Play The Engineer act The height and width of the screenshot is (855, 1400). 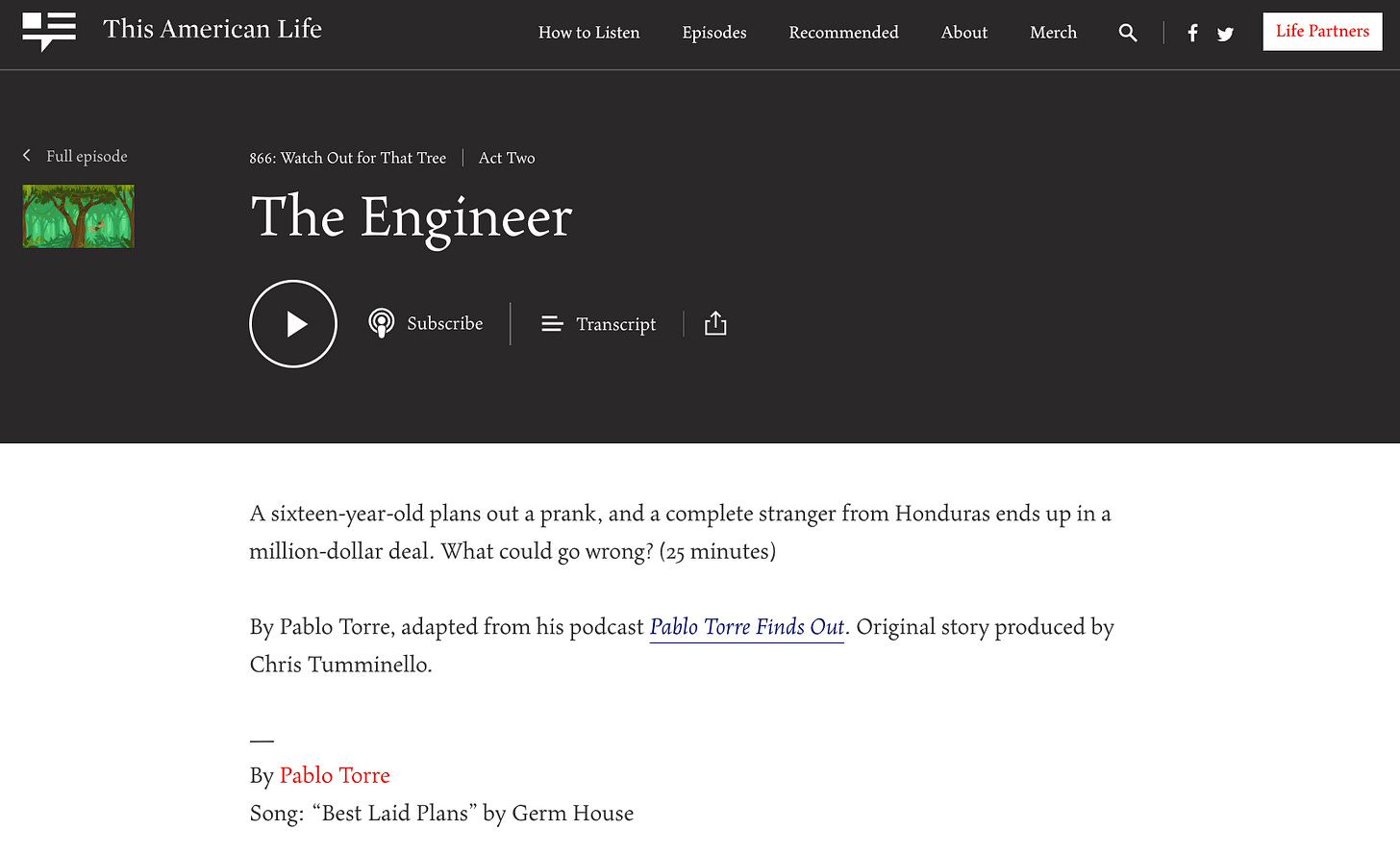293,324
